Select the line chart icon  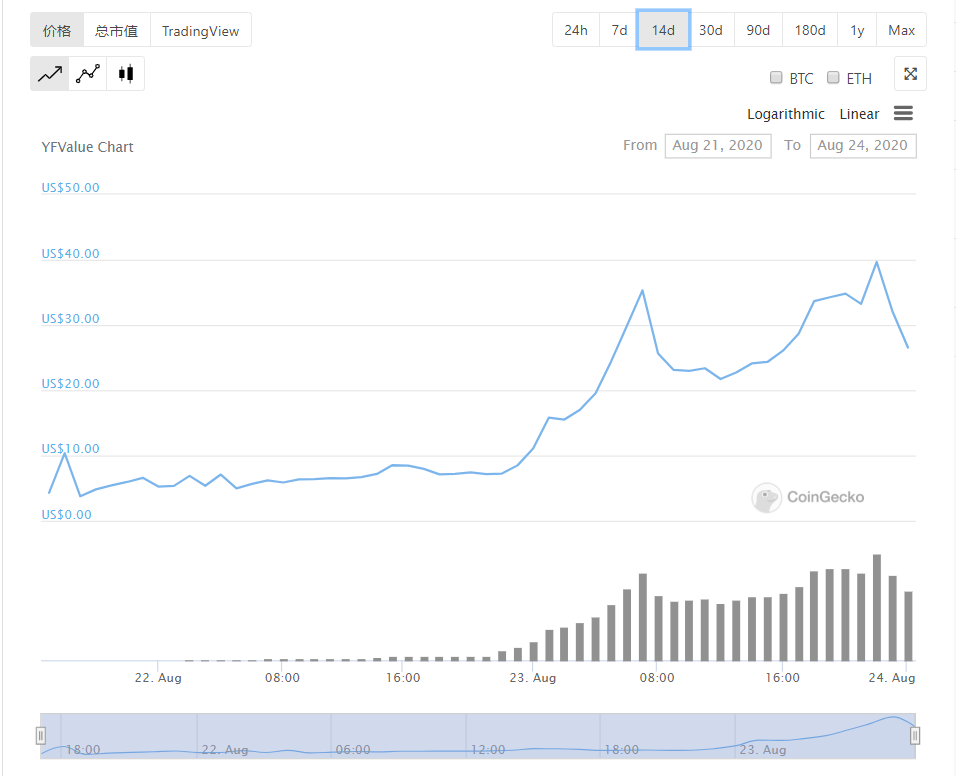(x=50, y=74)
